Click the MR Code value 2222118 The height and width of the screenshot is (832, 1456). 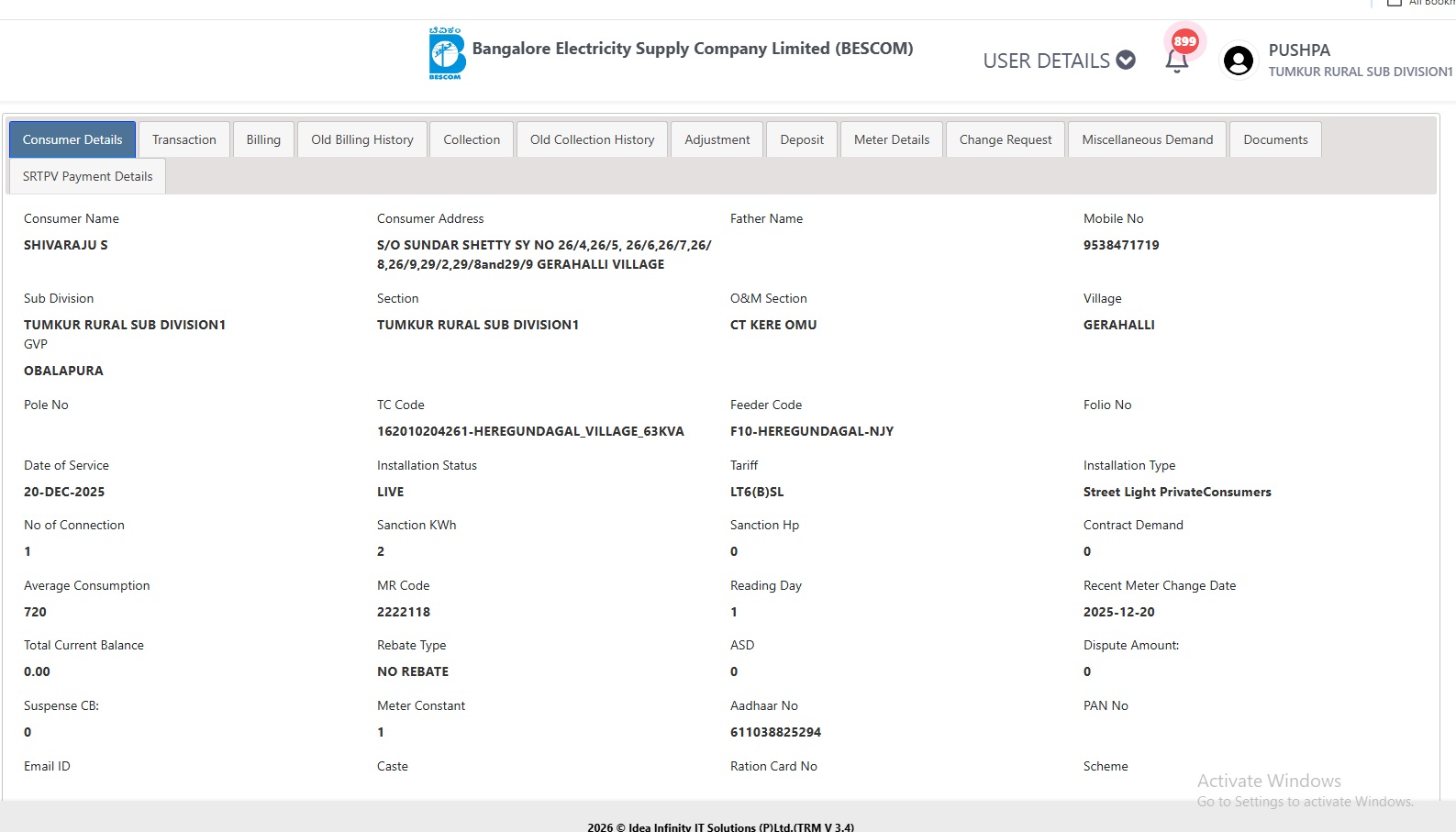tap(404, 612)
